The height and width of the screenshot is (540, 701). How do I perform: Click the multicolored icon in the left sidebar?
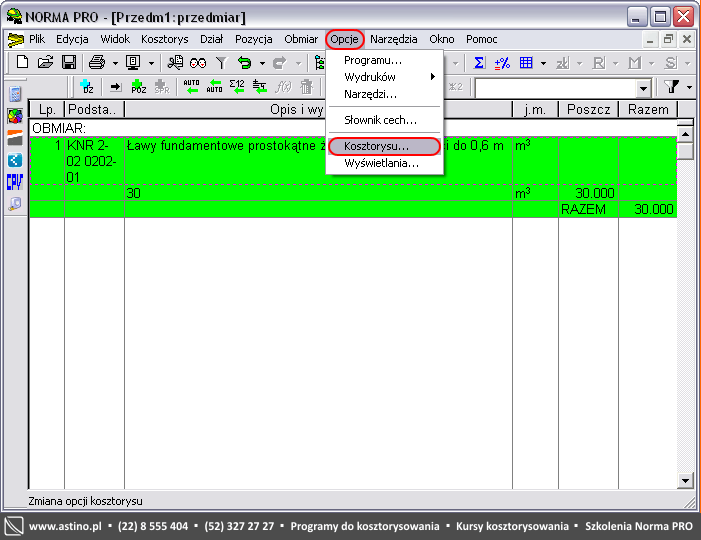[15, 116]
